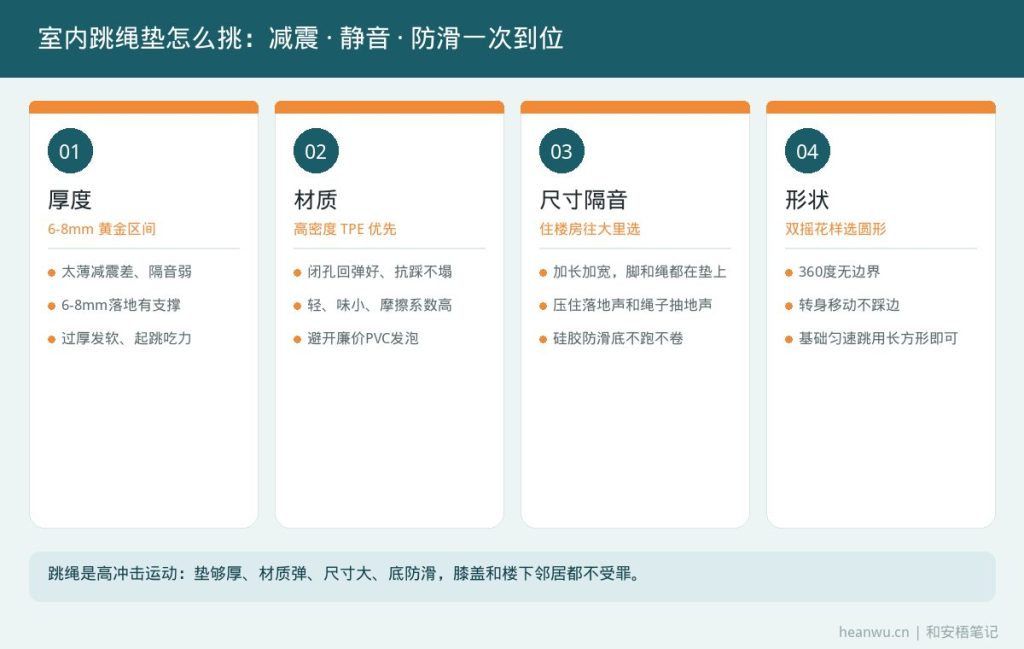Viewport: 1024px width, 649px height.
Task: Click bullet 6-8mm落地有支撑
Action: [121, 305]
